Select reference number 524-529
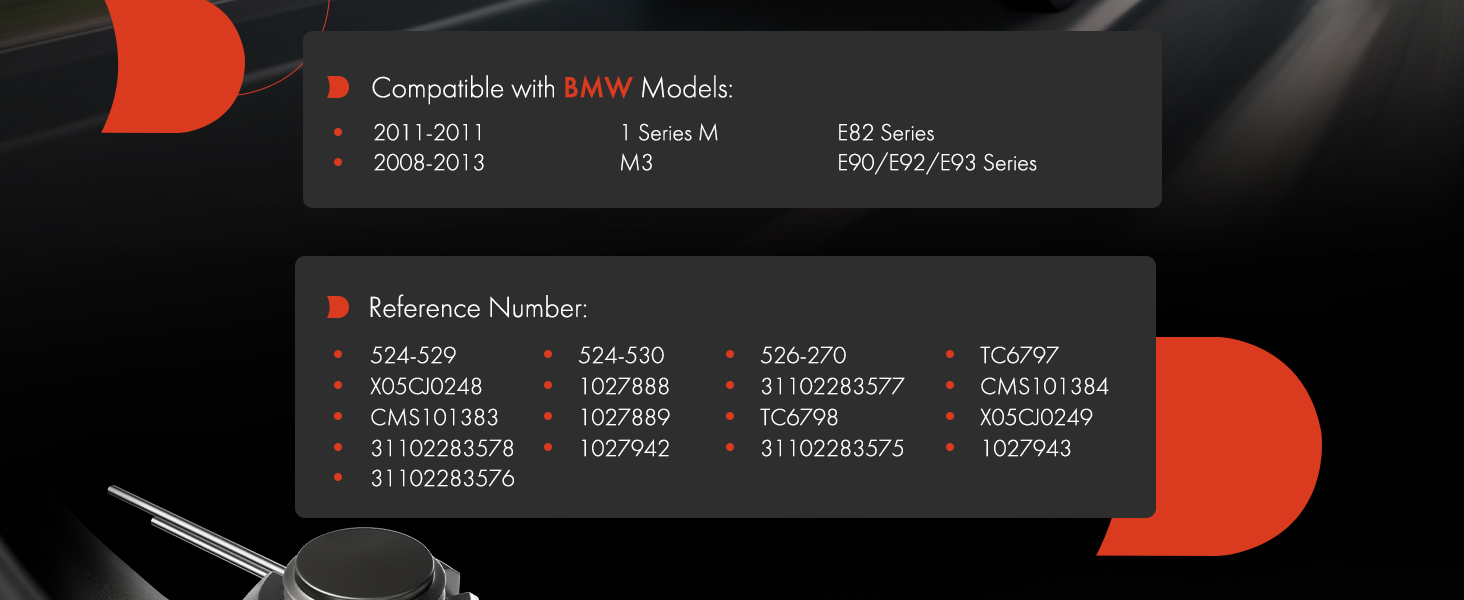The image size is (1464, 600). [414, 355]
